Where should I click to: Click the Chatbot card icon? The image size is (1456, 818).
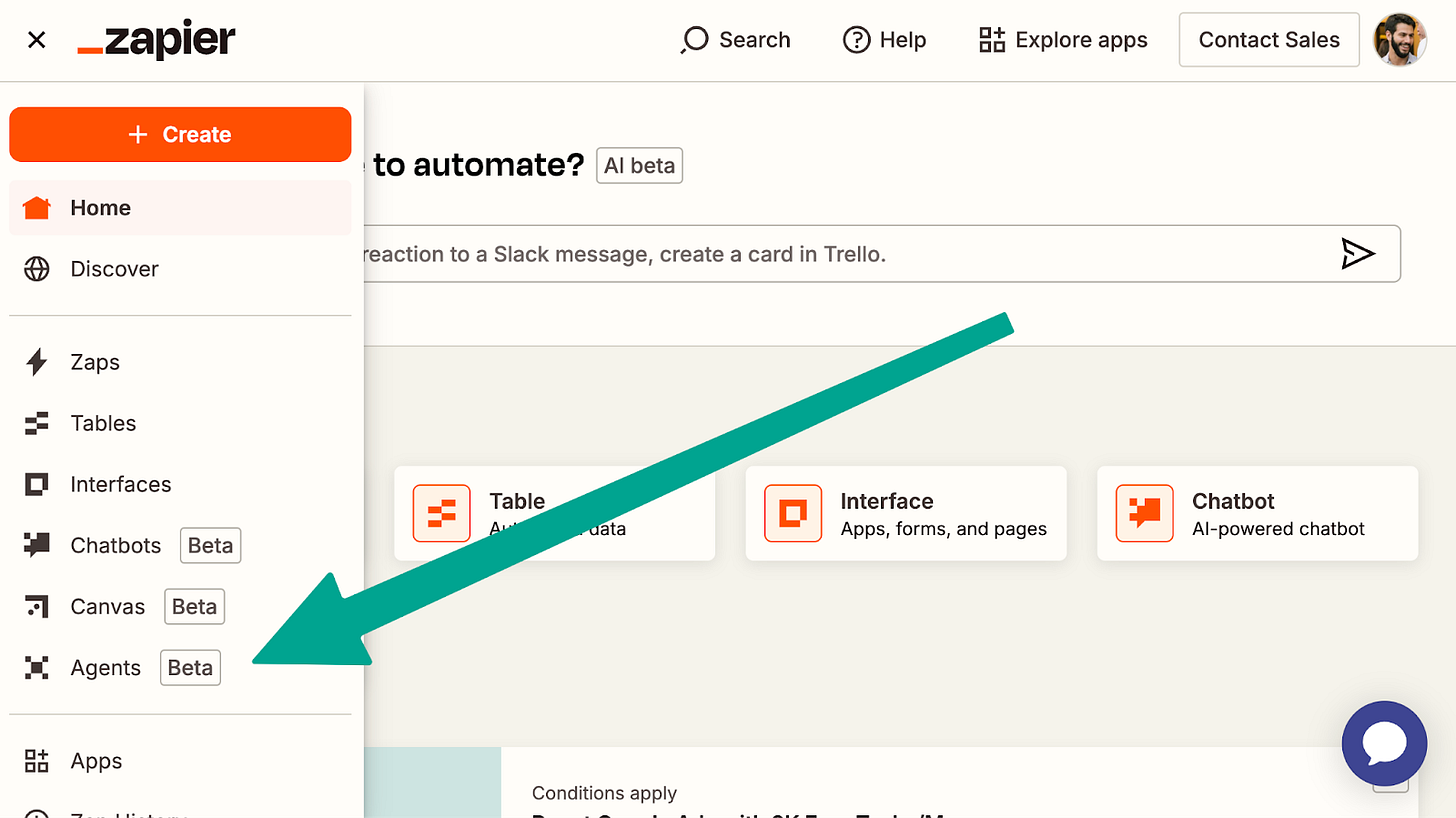click(x=1145, y=513)
